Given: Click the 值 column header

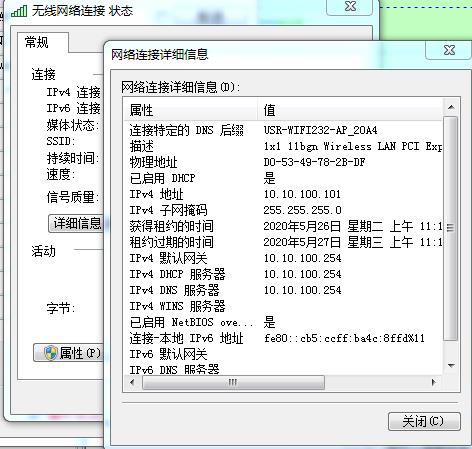Looking at the screenshot, I should 350,110.
